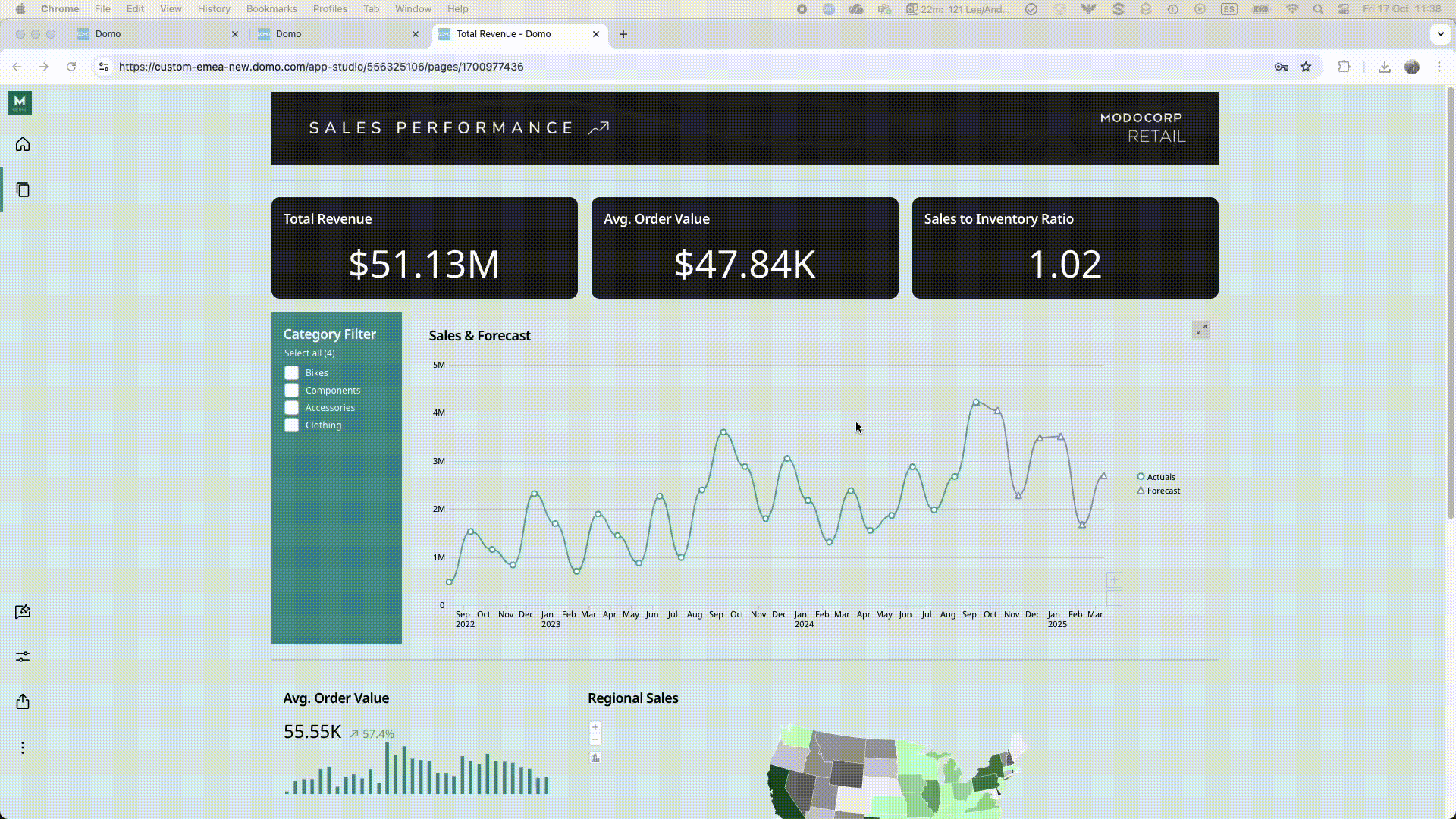The height and width of the screenshot is (819, 1456).
Task: Click Select all (4) link
Action: (x=309, y=353)
